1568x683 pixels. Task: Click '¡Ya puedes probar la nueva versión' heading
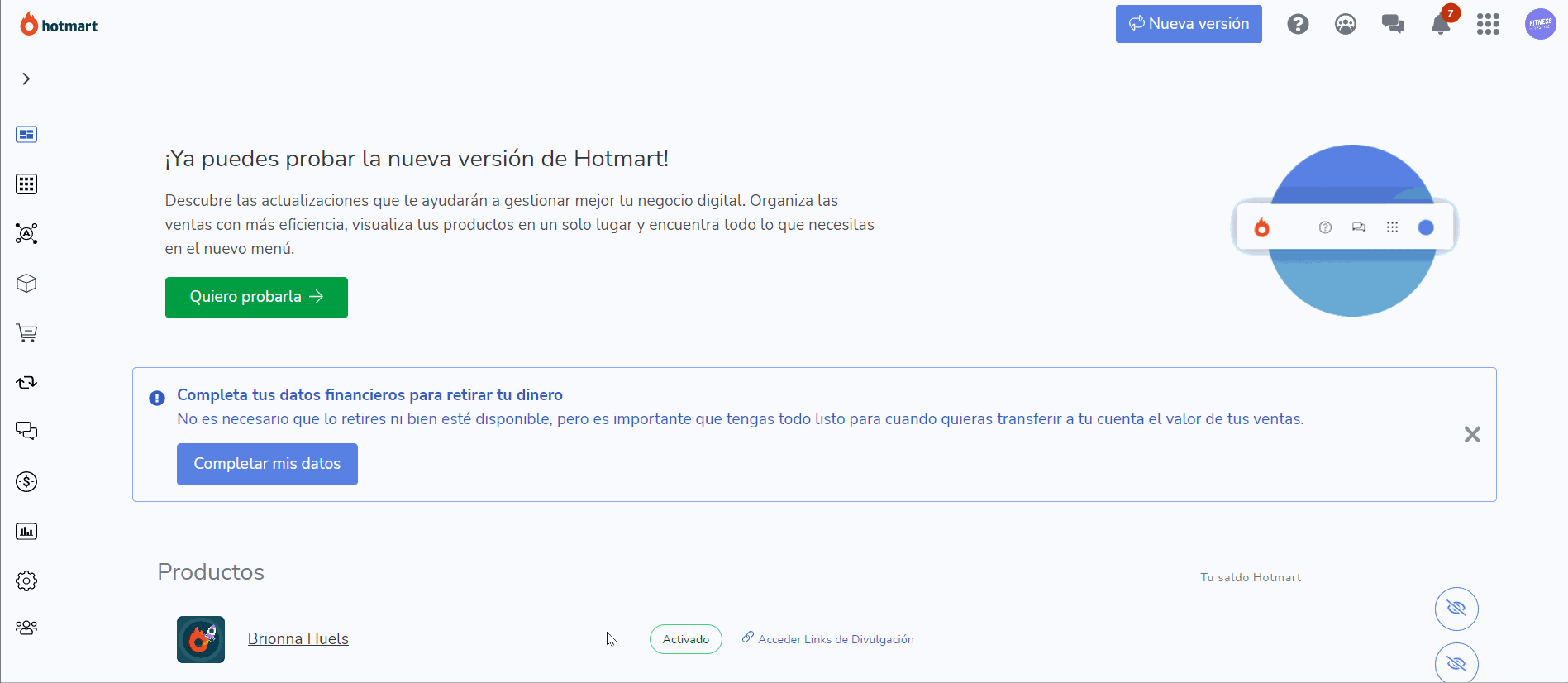point(417,159)
